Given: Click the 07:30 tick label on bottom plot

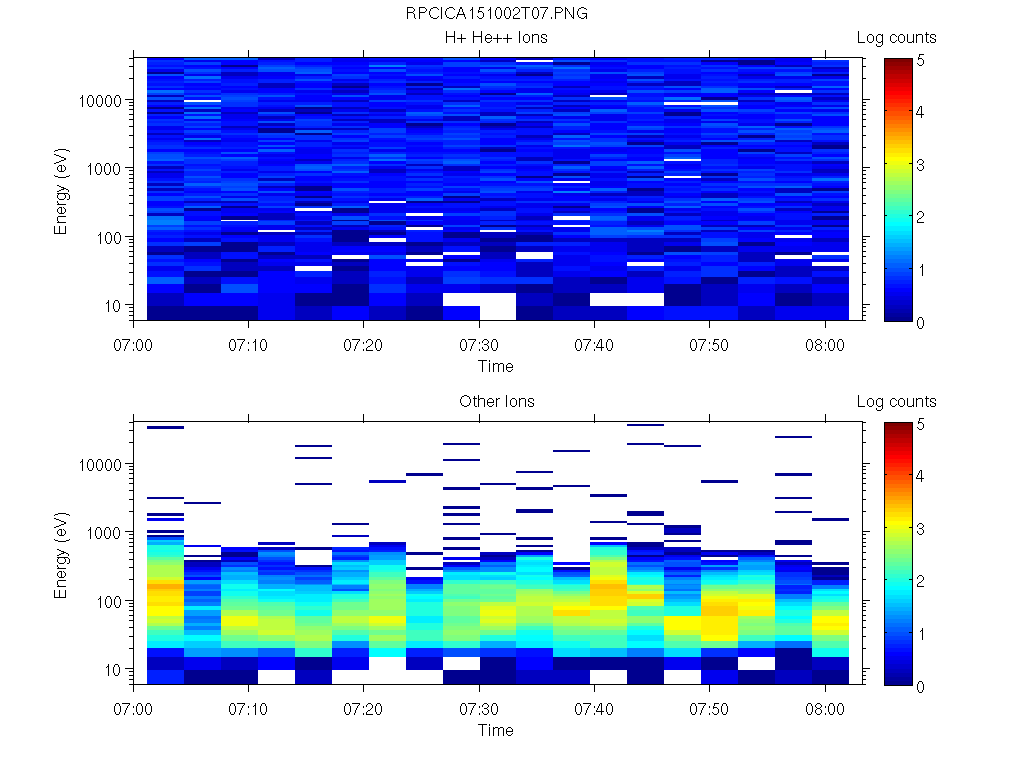Looking at the screenshot, I should 479,709.
